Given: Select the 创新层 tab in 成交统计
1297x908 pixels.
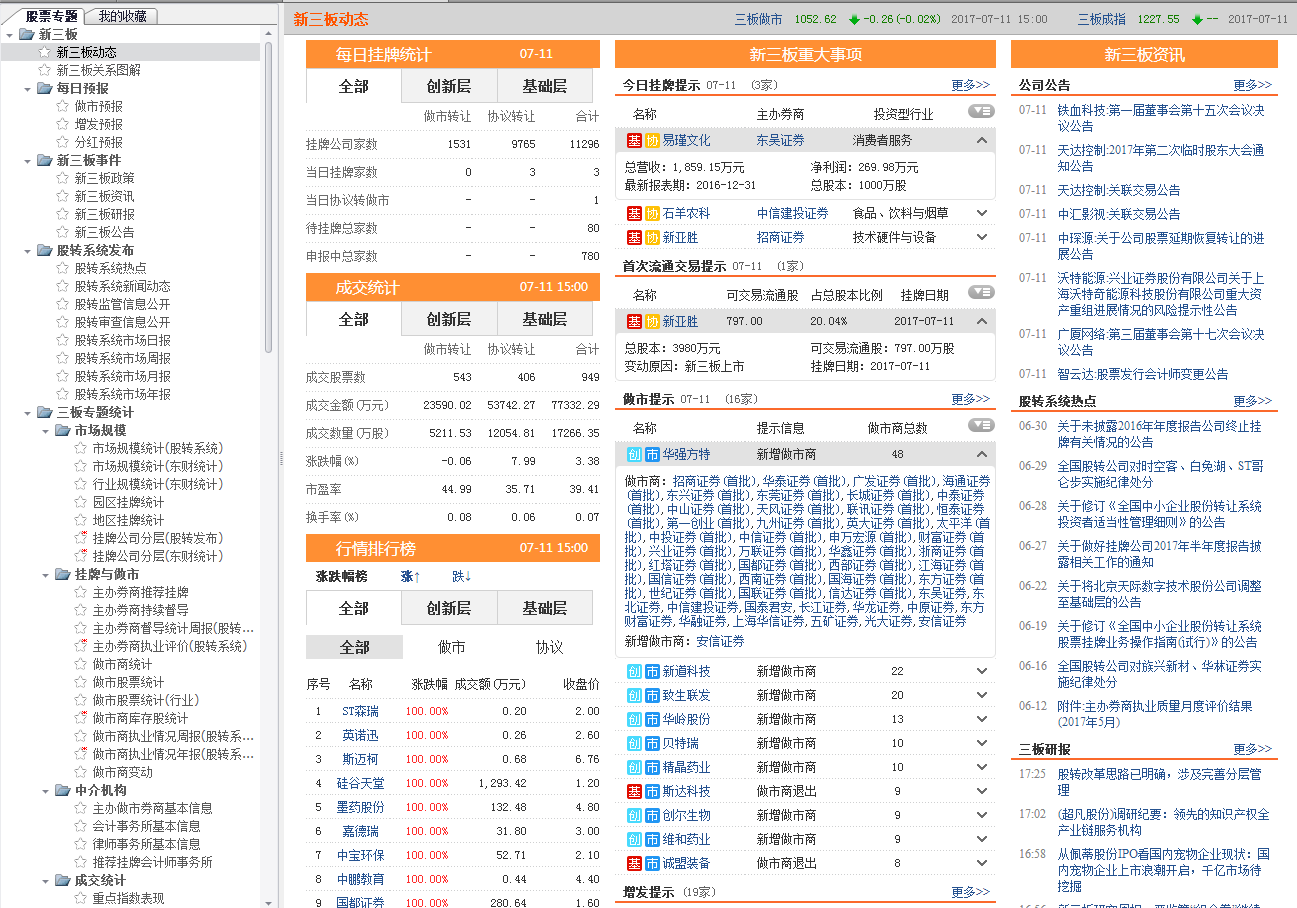Looking at the screenshot, I should (x=450, y=321).
